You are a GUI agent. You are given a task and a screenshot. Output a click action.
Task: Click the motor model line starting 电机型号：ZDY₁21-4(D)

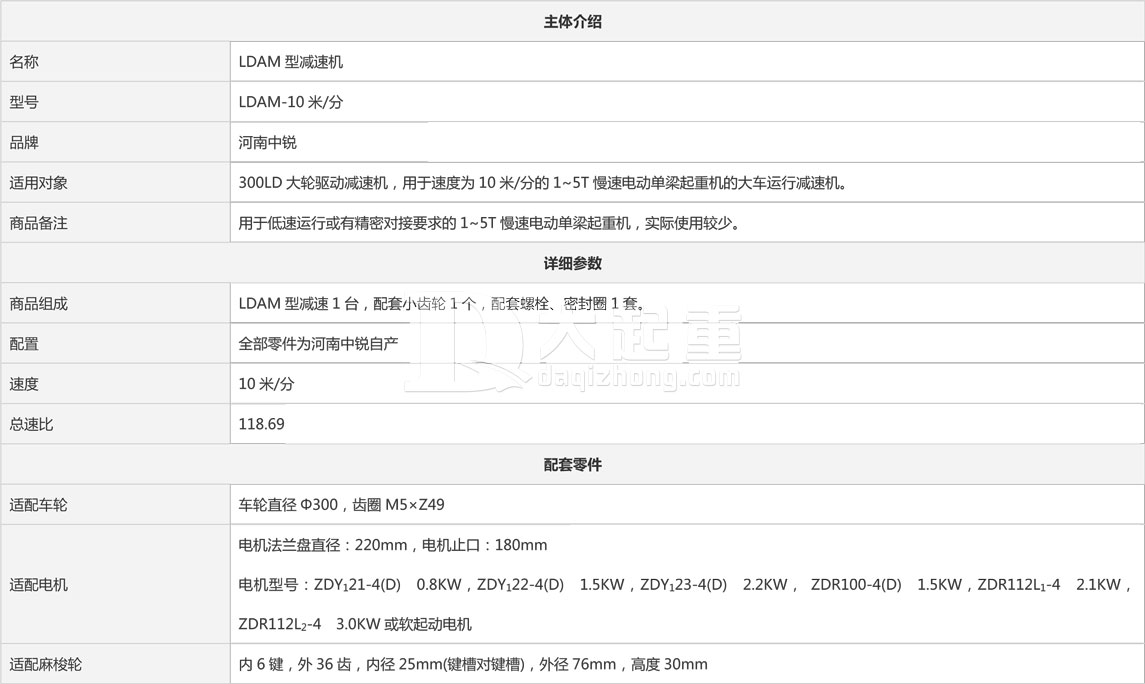(685, 585)
